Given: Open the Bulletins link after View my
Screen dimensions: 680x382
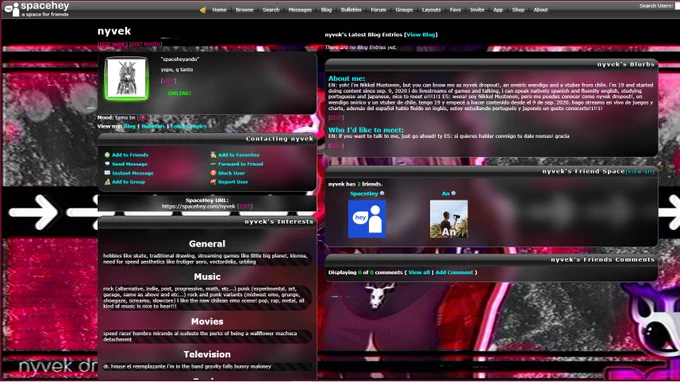Looking at the screenshot, I should (x=153, y=126).
